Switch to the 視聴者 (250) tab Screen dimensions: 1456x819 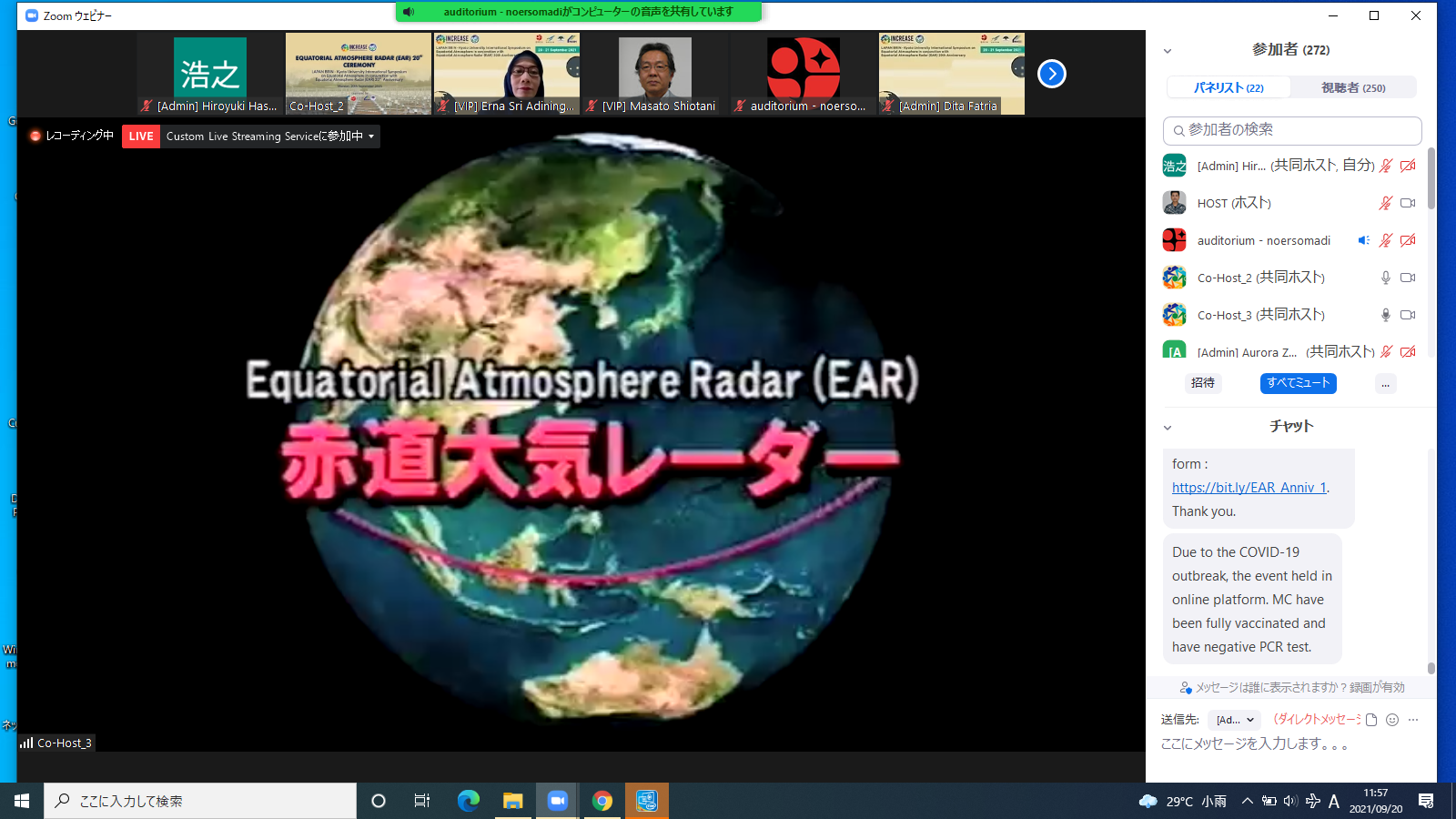pyautogui.click(x=1353, y=87)
